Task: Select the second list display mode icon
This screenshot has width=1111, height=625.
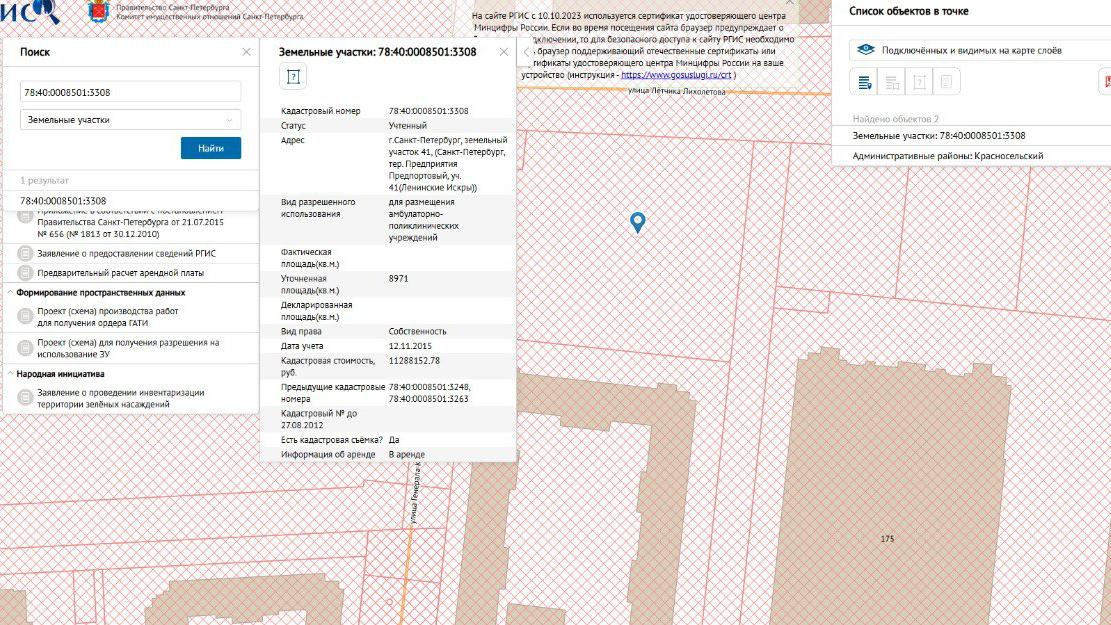Action: (891, 82)
